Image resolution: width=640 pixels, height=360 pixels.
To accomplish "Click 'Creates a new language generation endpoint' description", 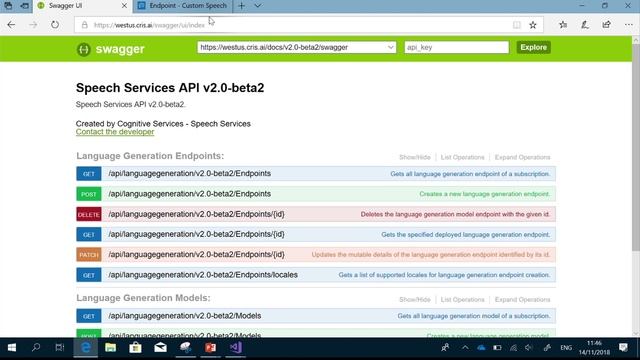I will 484,194.
